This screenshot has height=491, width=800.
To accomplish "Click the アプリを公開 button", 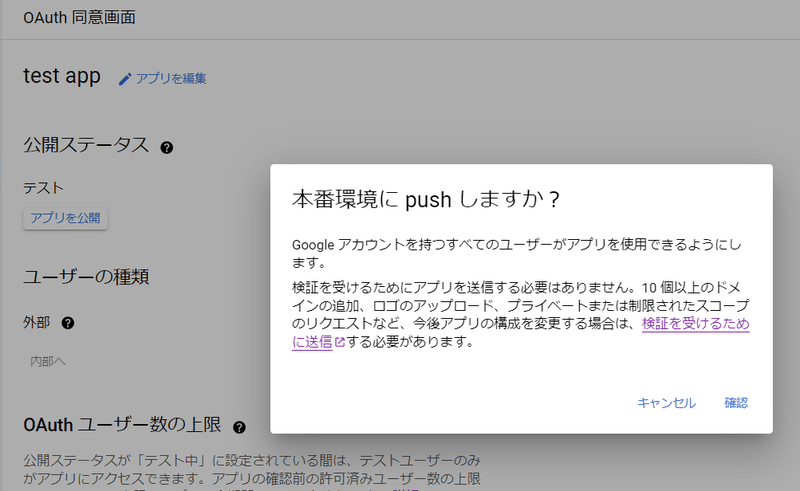I will [x=65, y=218].
